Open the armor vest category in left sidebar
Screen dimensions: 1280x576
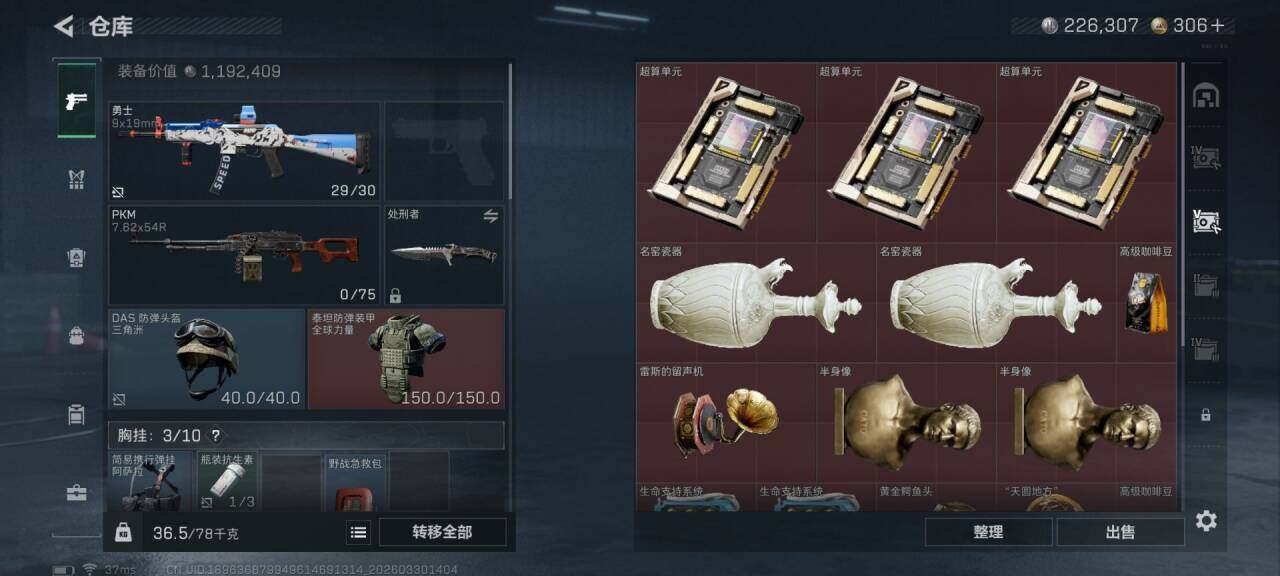77,180
